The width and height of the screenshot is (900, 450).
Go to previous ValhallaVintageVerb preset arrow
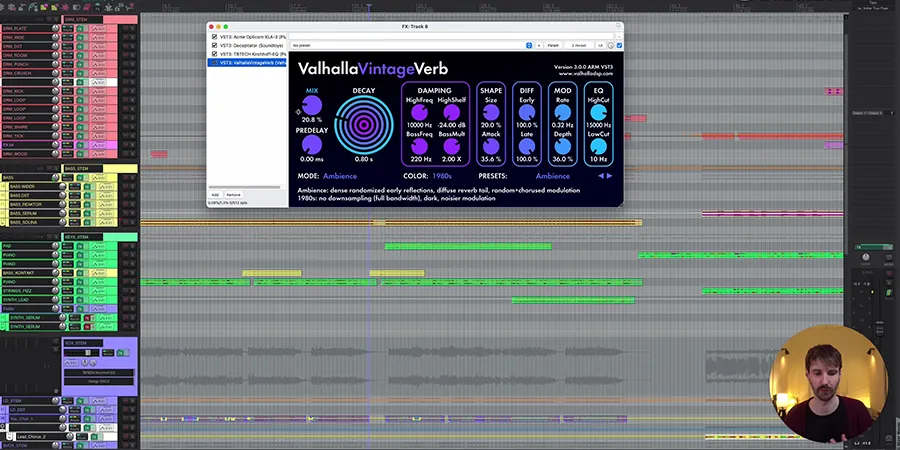601,176
